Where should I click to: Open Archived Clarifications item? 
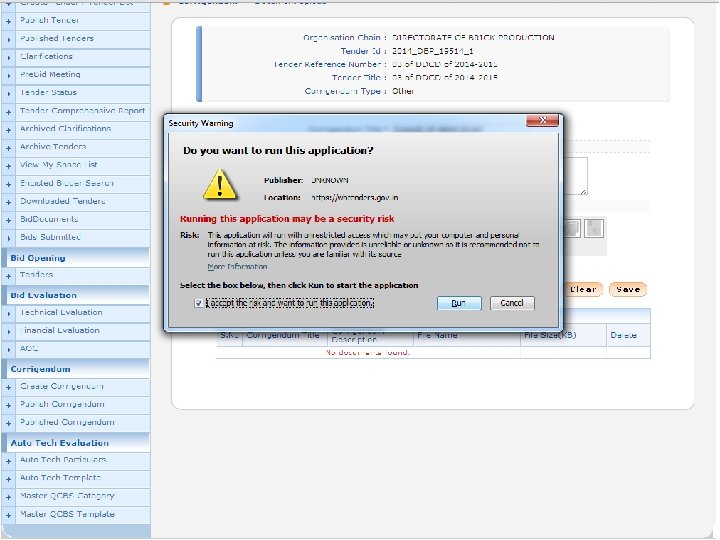[x=65, y=129]
